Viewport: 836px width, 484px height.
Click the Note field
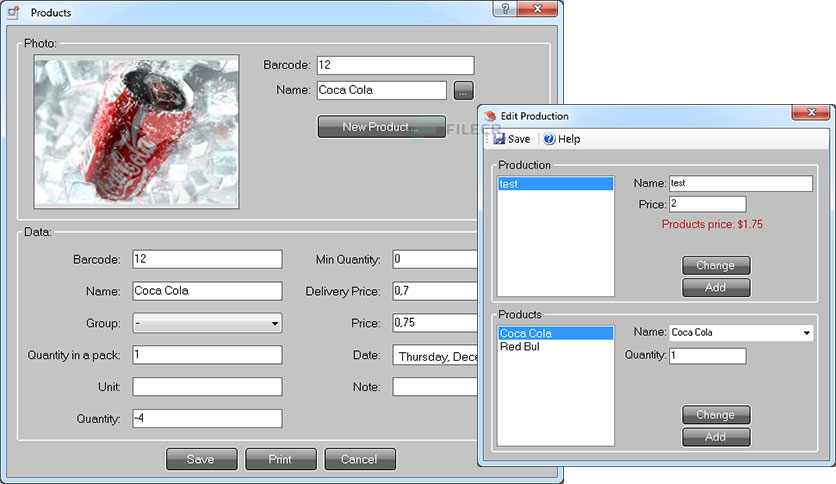[435, 387]
